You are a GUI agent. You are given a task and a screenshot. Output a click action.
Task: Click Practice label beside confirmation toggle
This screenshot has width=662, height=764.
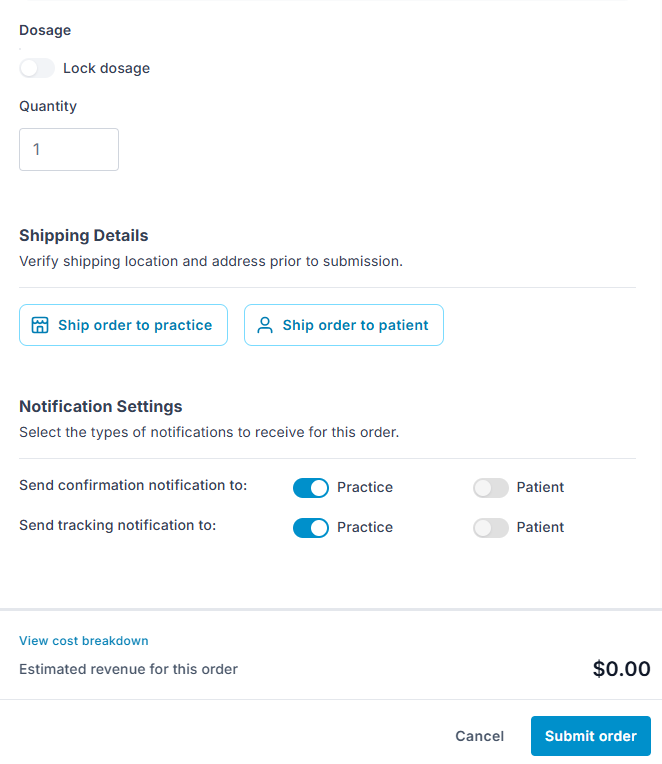pyautogui.click(x=365, y=487)
